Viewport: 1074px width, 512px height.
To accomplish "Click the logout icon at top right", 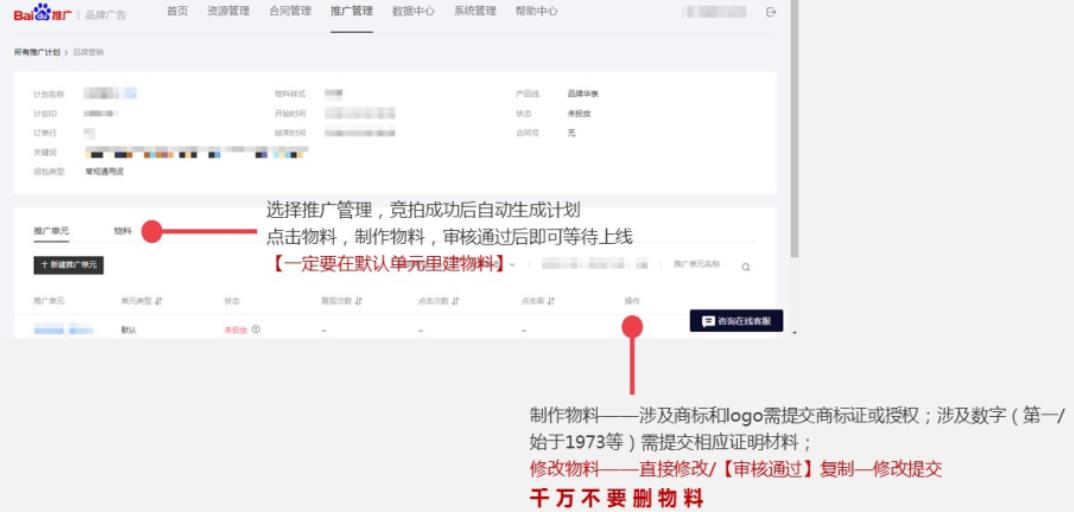I will [x=771, y=12].
